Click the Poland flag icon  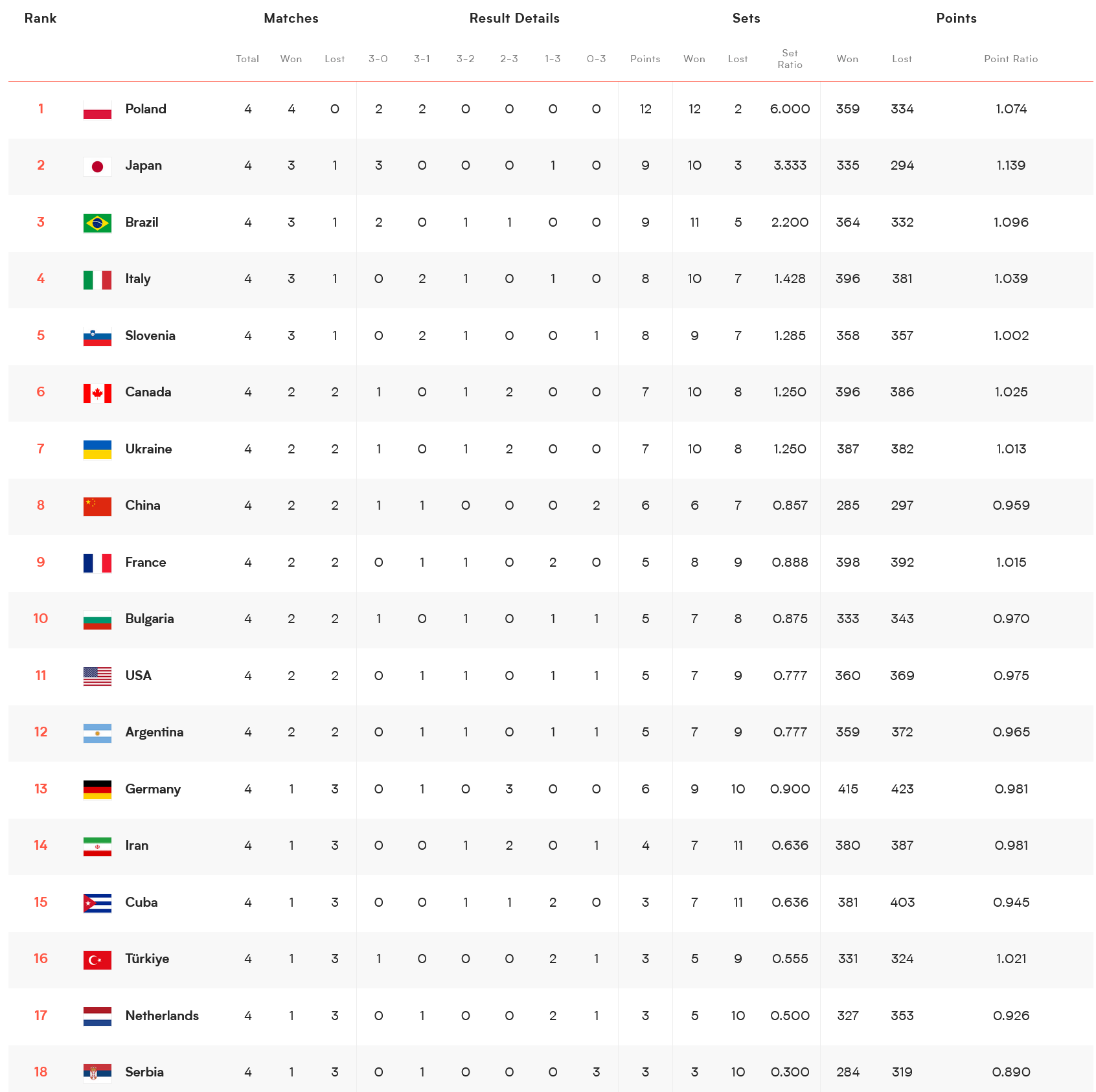click(x=97, y=109)
